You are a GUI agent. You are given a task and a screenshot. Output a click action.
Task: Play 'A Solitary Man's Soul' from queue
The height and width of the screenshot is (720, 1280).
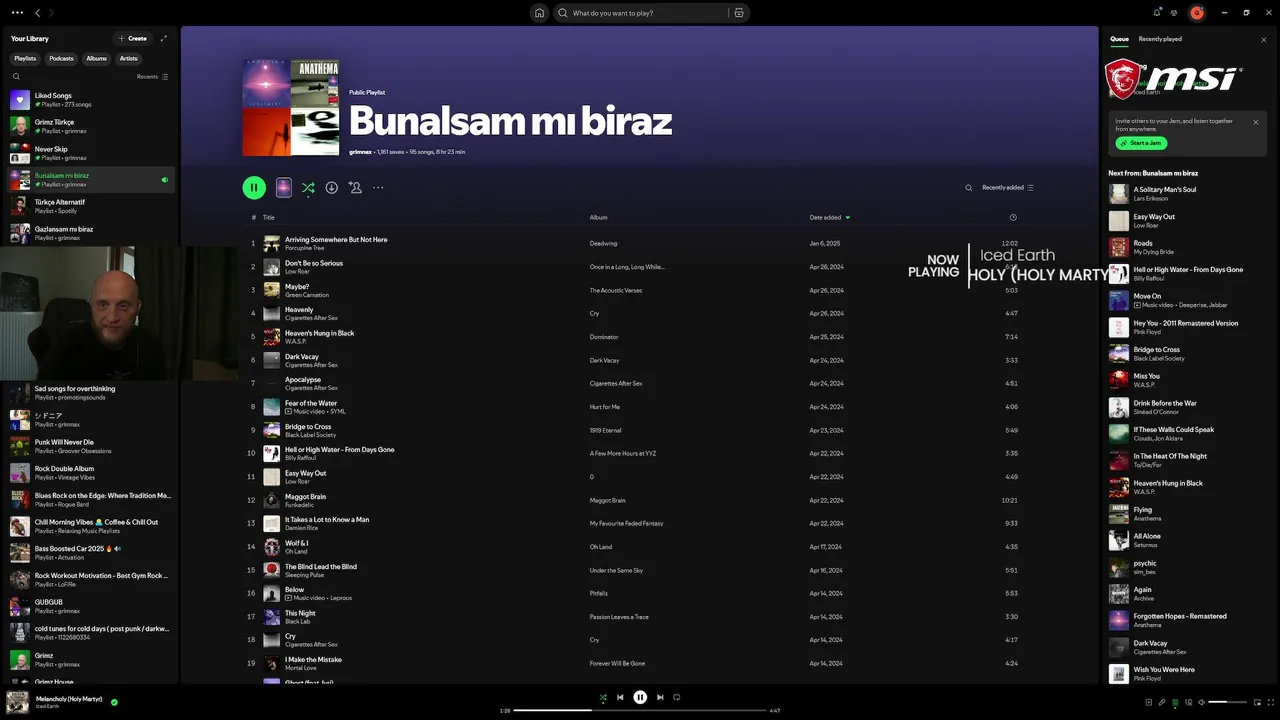click(1187, 194)
